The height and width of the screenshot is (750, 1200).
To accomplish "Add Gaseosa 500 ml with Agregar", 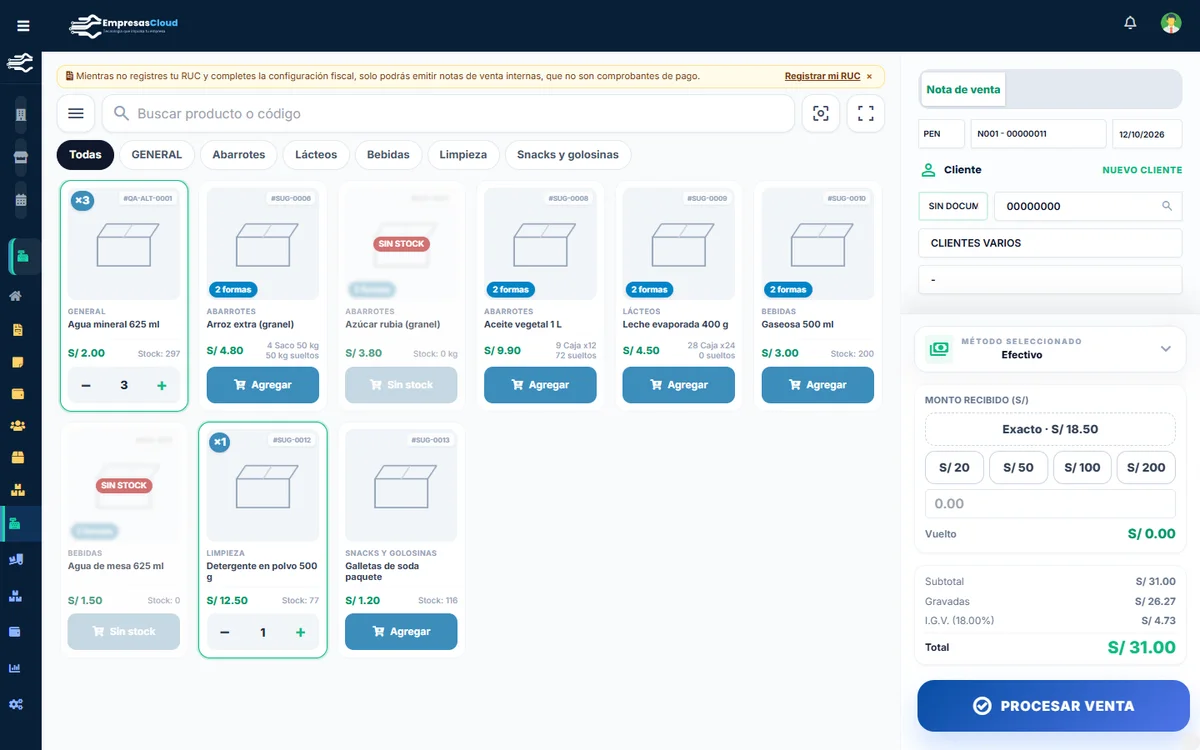I will [818, 385].
